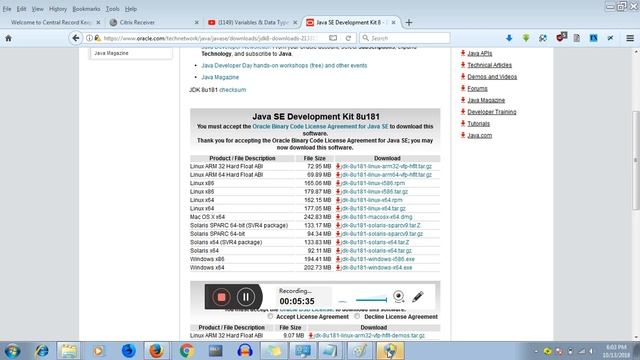Go back with the back arrow button

click(x=76, y=38)
